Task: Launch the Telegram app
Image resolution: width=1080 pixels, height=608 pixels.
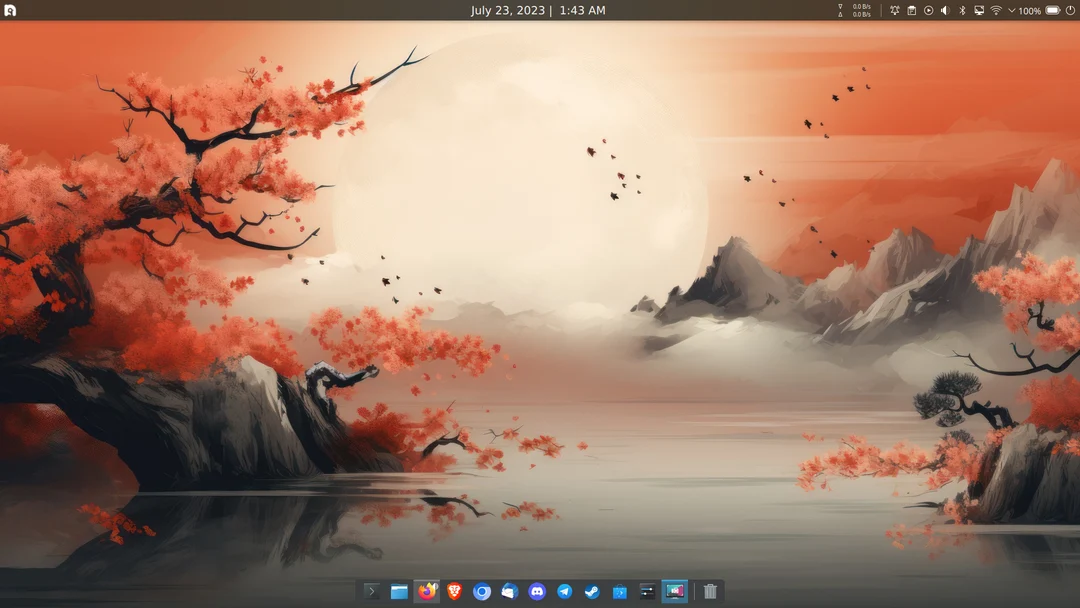Action: (x=563, y=591)
